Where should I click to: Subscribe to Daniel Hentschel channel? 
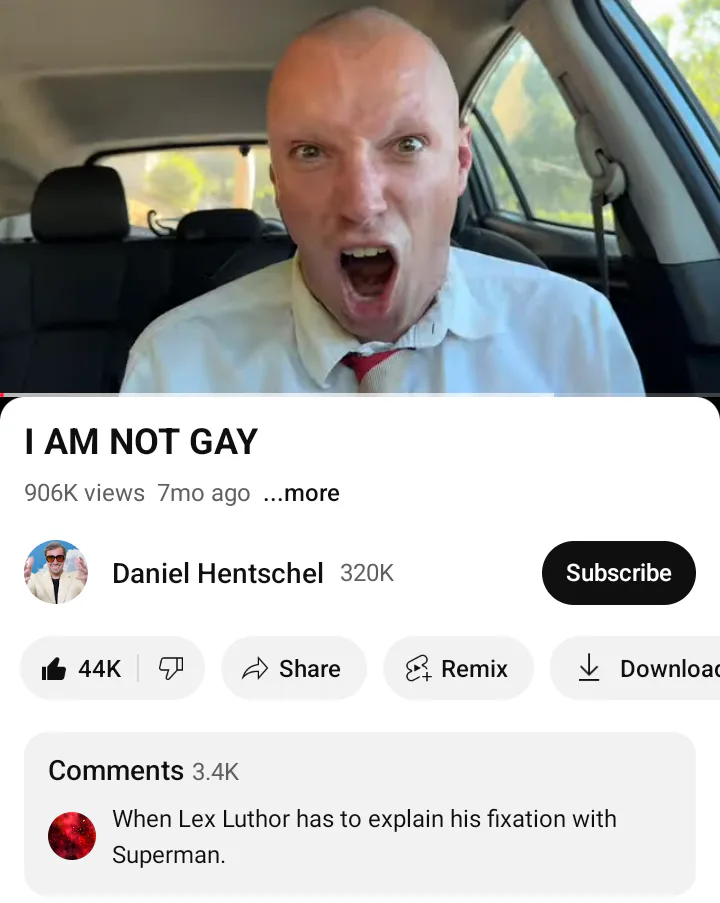pyautogui.click(x=619, y=572)
